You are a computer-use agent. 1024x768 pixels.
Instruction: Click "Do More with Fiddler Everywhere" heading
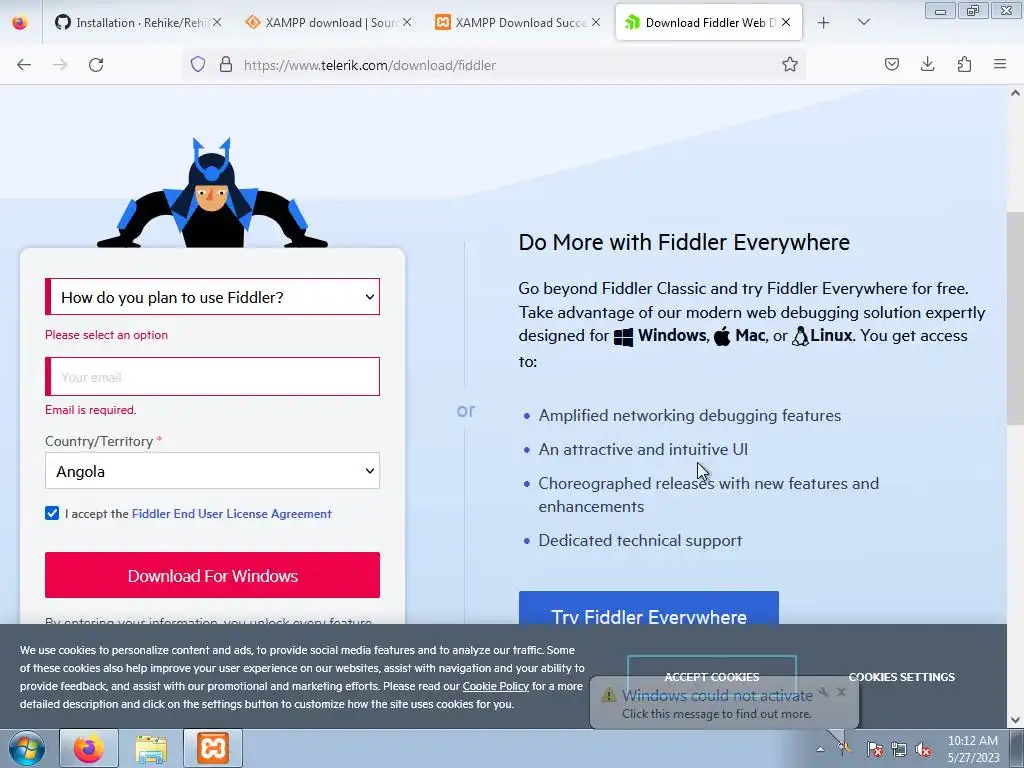pyautogui.click(x=684, y=242)
